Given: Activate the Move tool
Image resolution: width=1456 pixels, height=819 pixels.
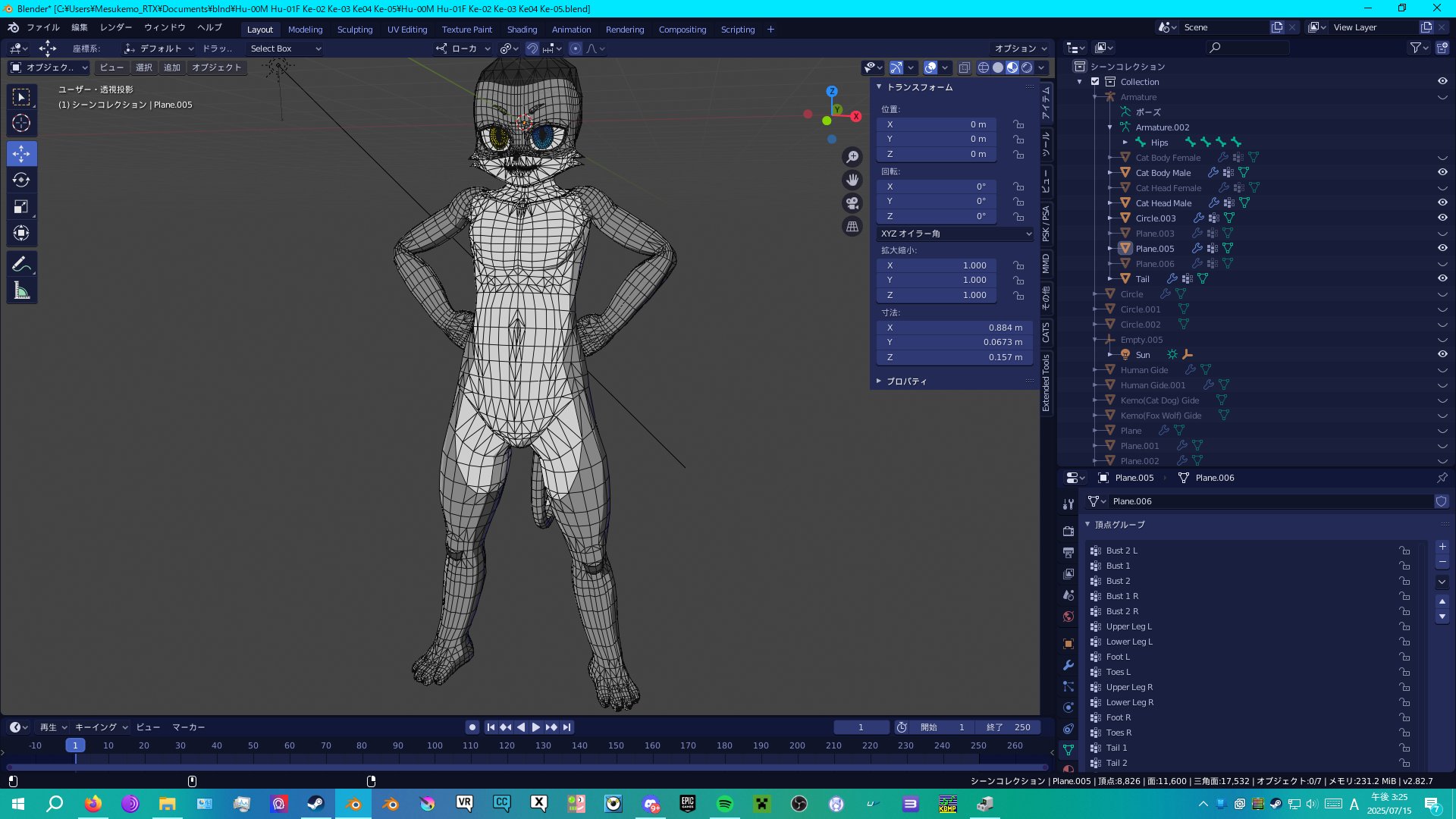Looking at the screenshot, I should (x=21, y=154).
